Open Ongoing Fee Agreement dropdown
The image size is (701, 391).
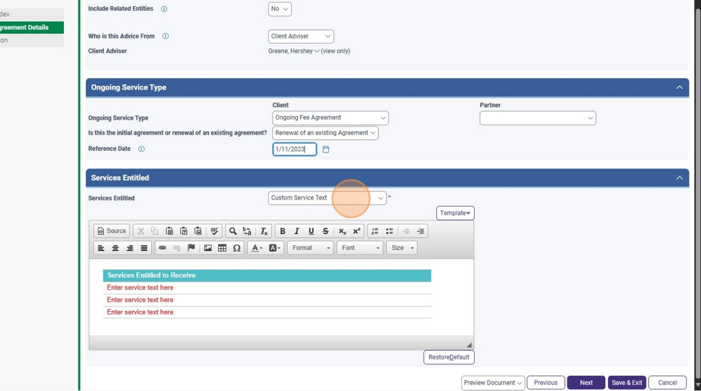[x=330, y=118]
